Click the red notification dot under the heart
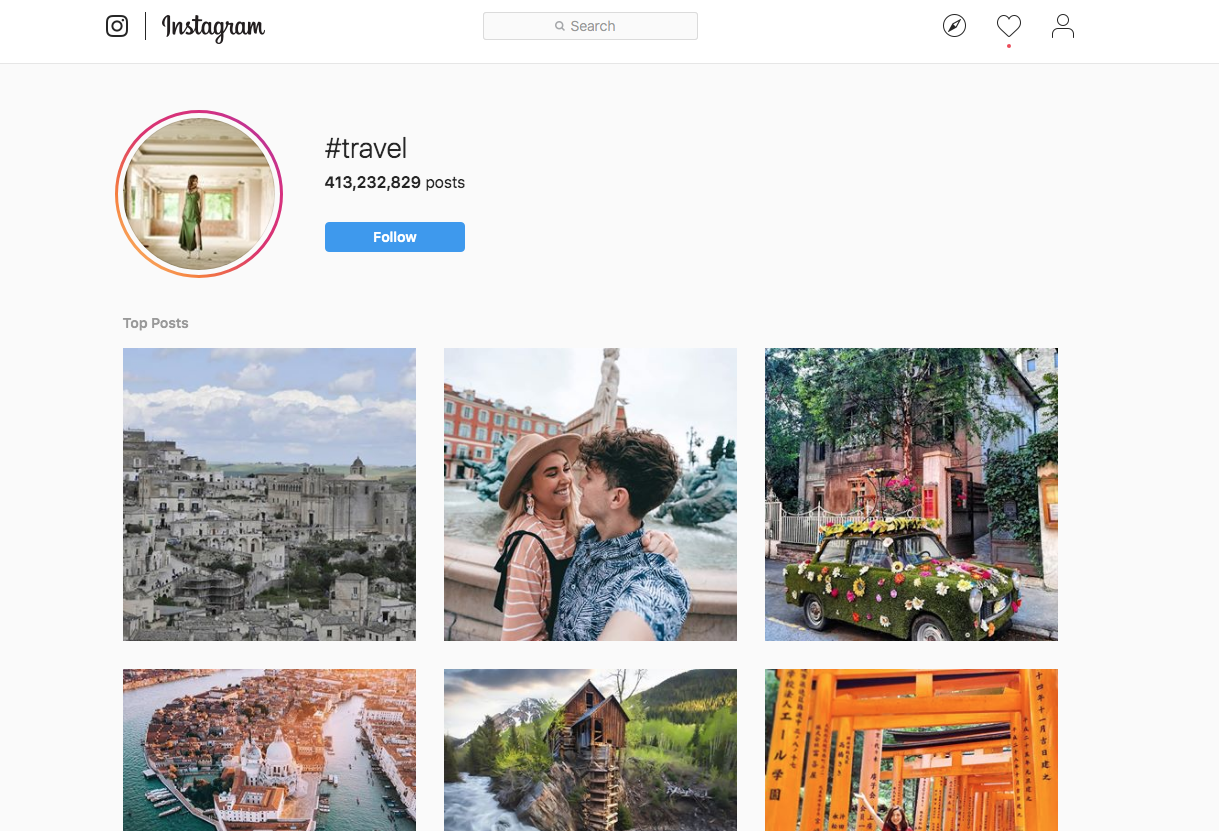The width and height of the screenshot is (1219, 831). [1008, 46]
